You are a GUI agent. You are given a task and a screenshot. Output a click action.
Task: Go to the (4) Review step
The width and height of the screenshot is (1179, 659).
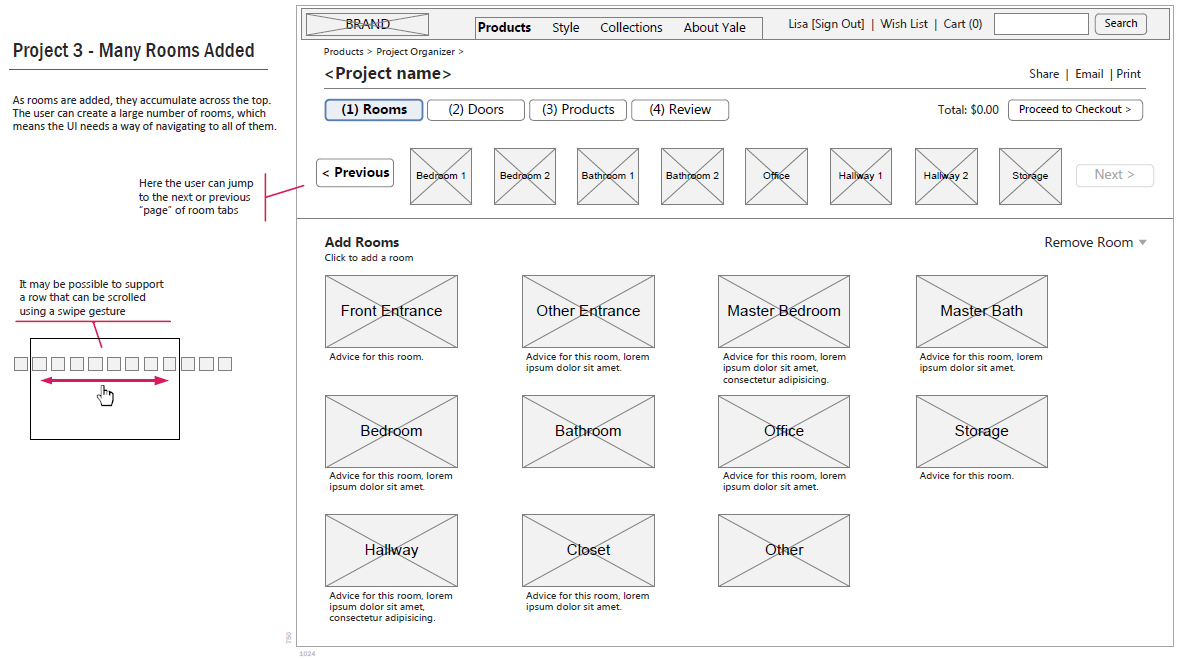tap(680, 110)
